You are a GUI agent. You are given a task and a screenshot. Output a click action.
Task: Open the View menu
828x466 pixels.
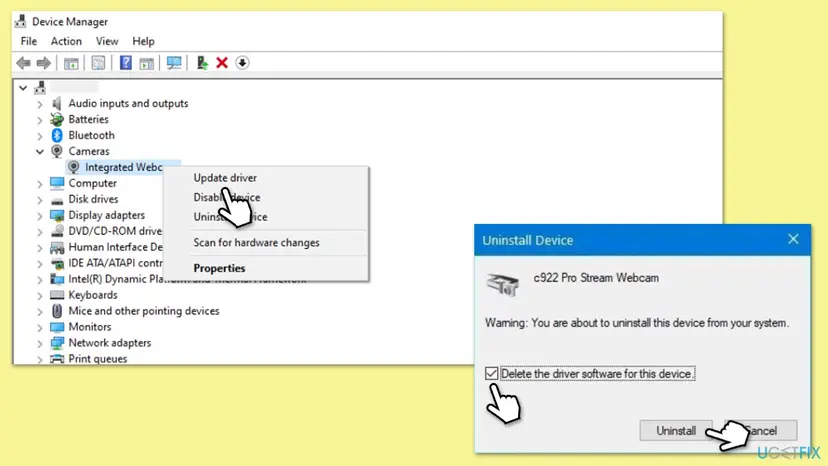point(107,41)
